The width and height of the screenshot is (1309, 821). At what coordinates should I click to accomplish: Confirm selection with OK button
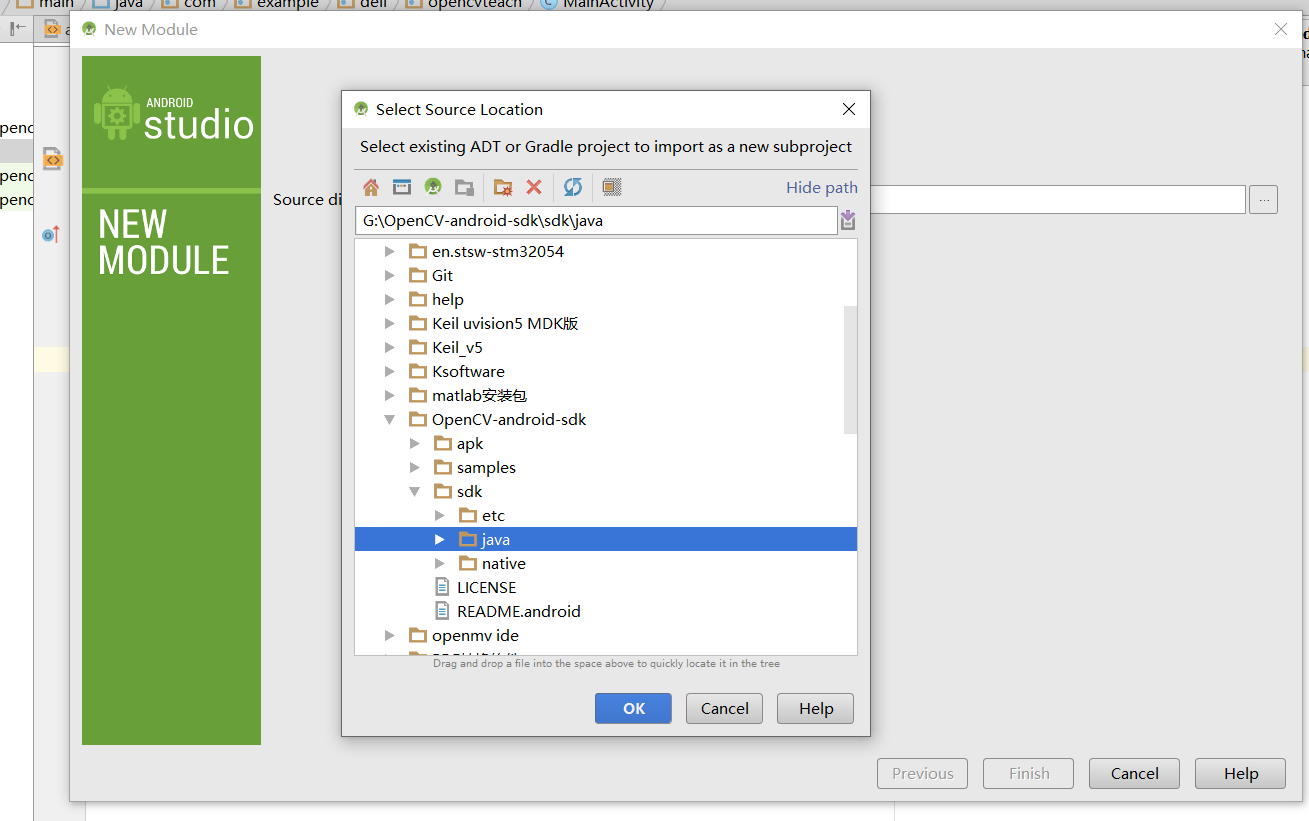click(x=634, y=708)
